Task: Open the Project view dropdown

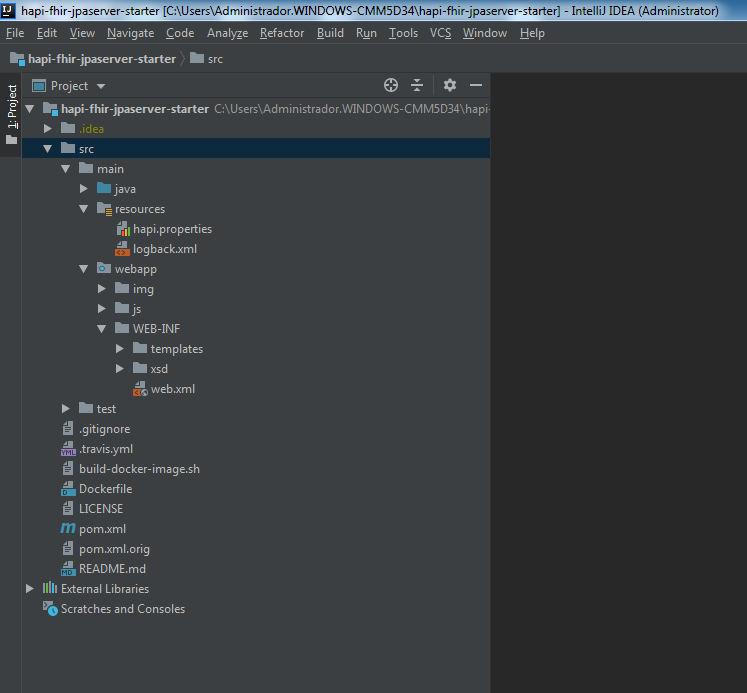Action: [101, 86]
